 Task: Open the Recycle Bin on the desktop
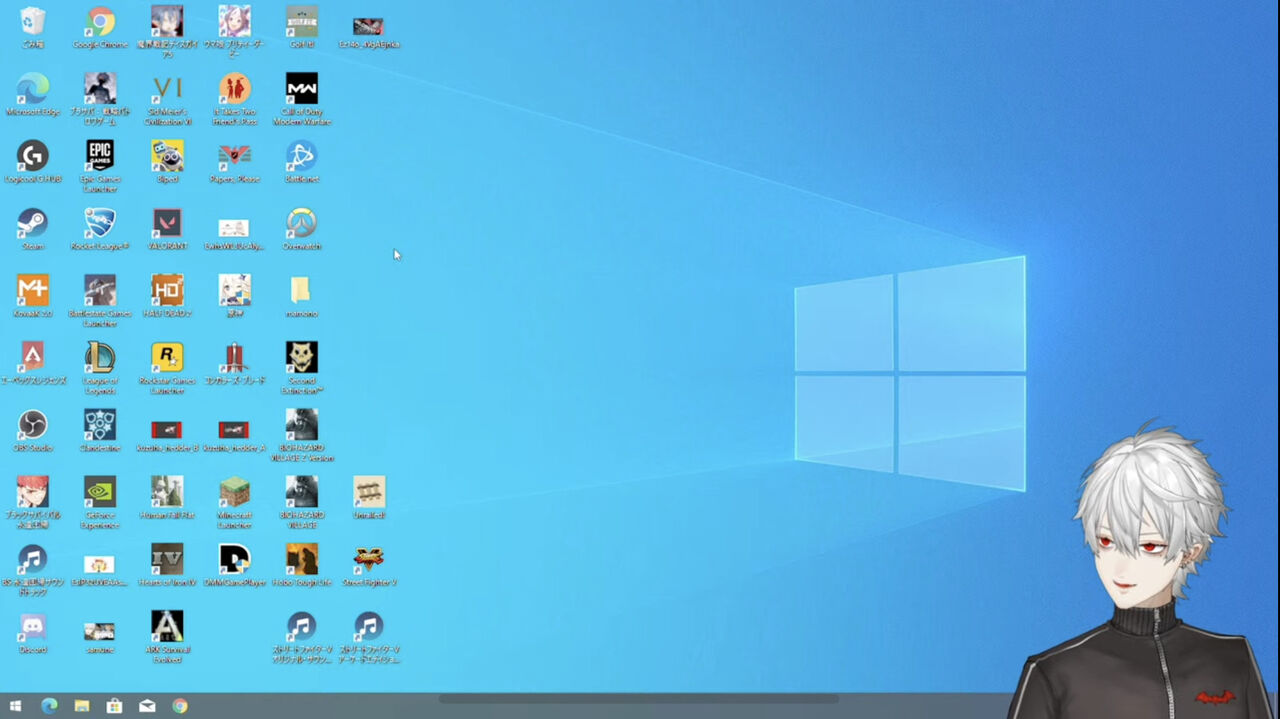point(32,22)
